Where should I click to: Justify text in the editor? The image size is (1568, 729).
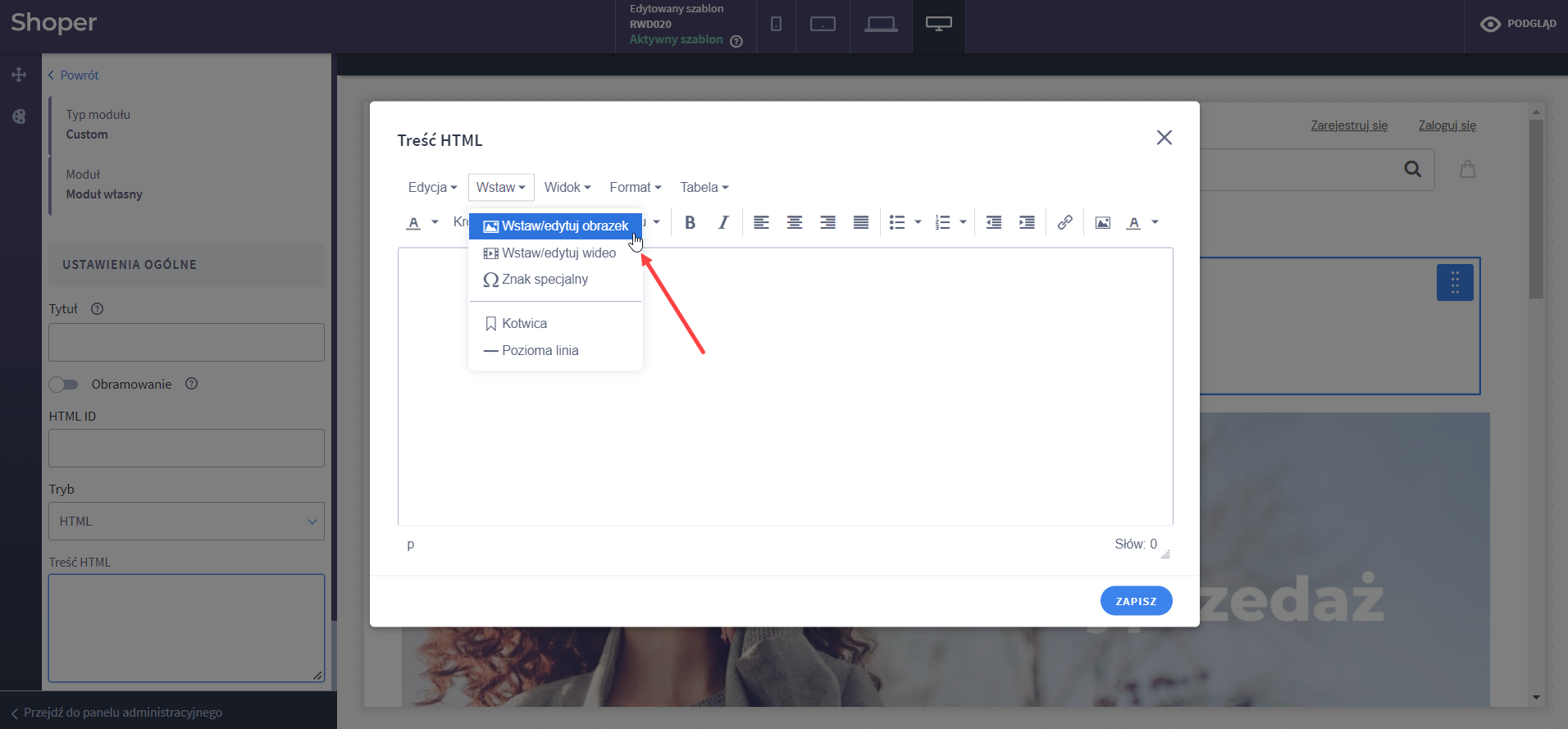click(860, 222)
